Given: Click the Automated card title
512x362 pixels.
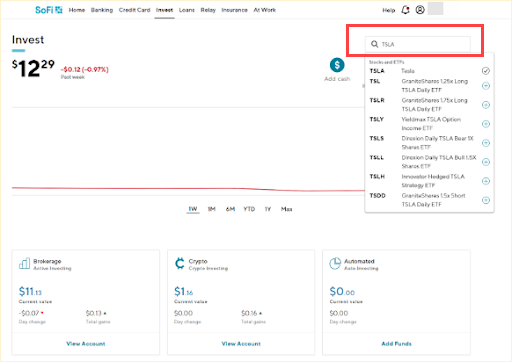Looking at the screenshot, I should (359, 261).
